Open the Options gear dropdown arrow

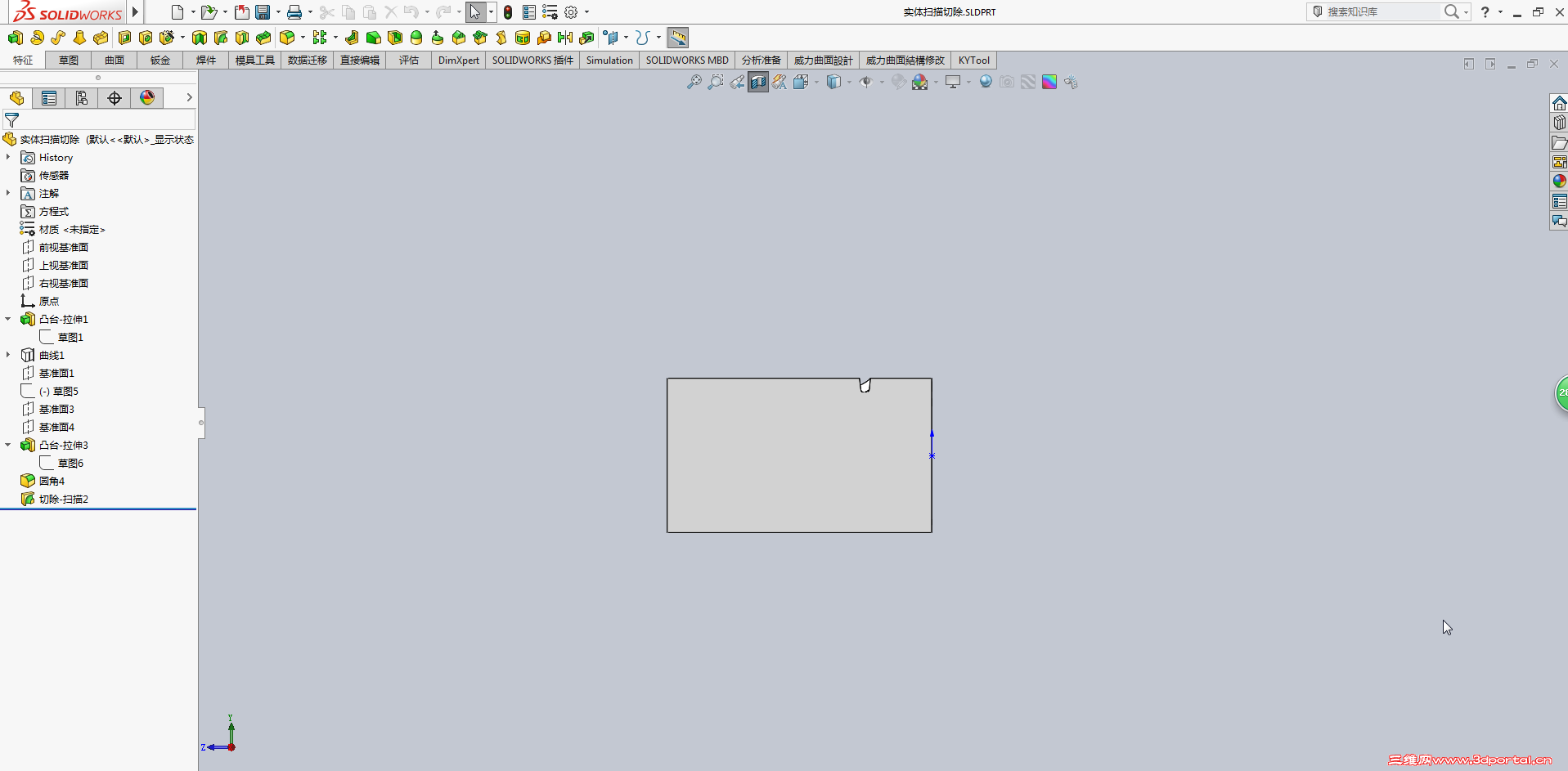click(586, 12)
